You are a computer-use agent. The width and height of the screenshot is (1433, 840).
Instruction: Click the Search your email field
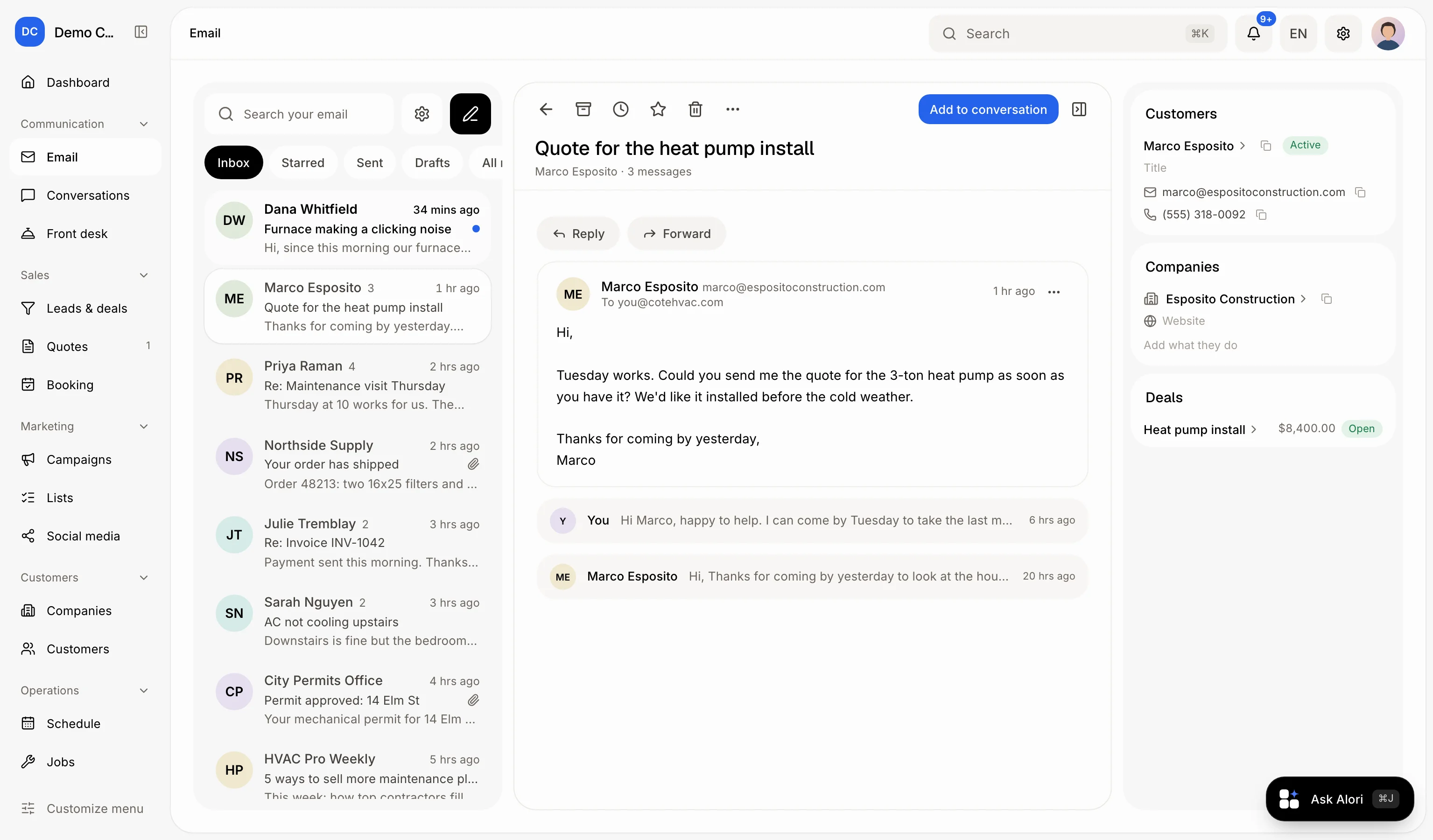(x=299, y=114)
